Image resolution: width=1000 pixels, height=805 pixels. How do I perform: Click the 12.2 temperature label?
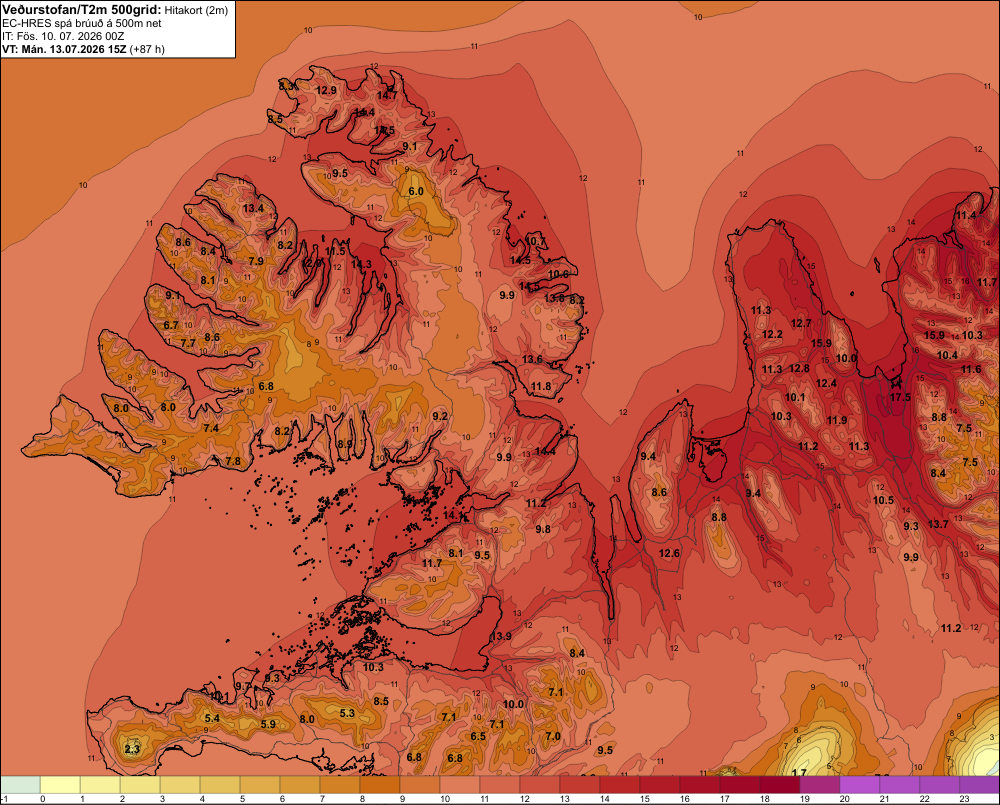(x=772, y=334)
